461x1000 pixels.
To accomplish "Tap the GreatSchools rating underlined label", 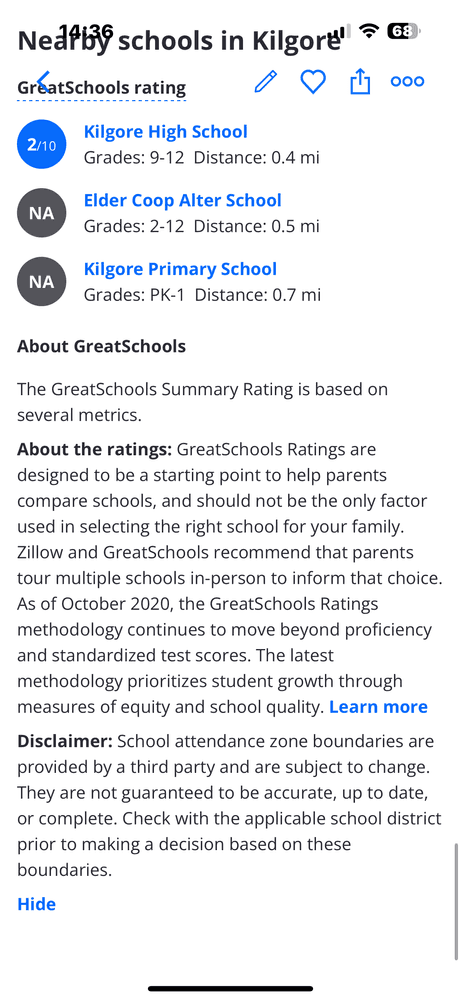I will click(101, 89).
